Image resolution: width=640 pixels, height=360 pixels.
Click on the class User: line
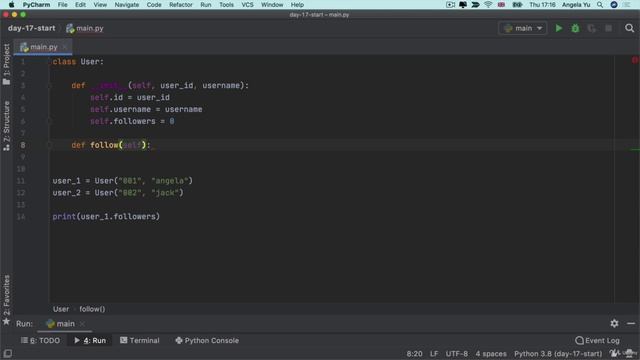click(78, 62)
